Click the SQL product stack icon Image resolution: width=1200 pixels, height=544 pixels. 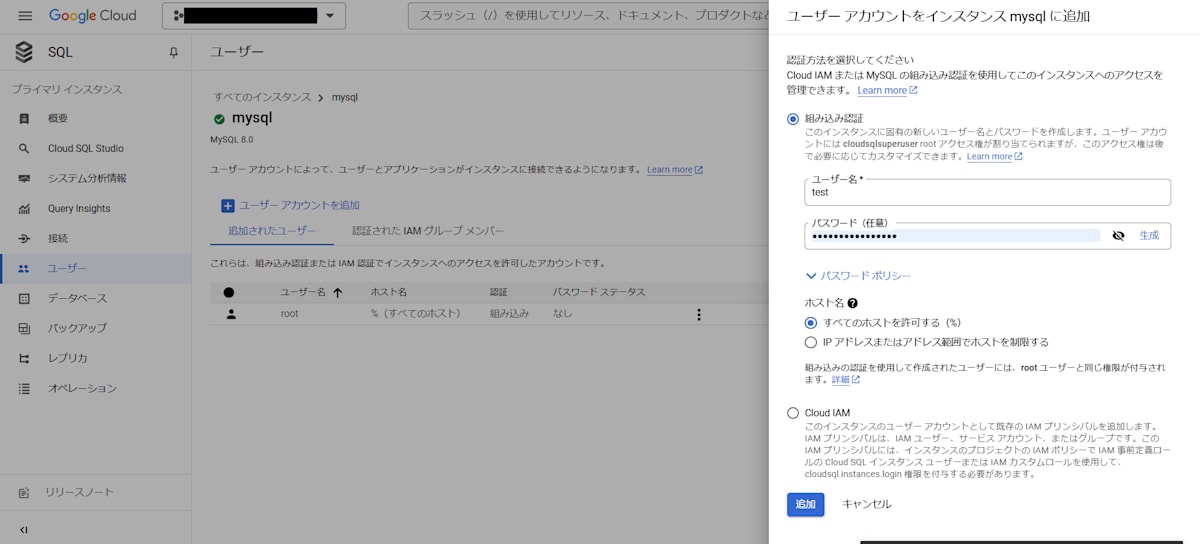pos(24,52)
